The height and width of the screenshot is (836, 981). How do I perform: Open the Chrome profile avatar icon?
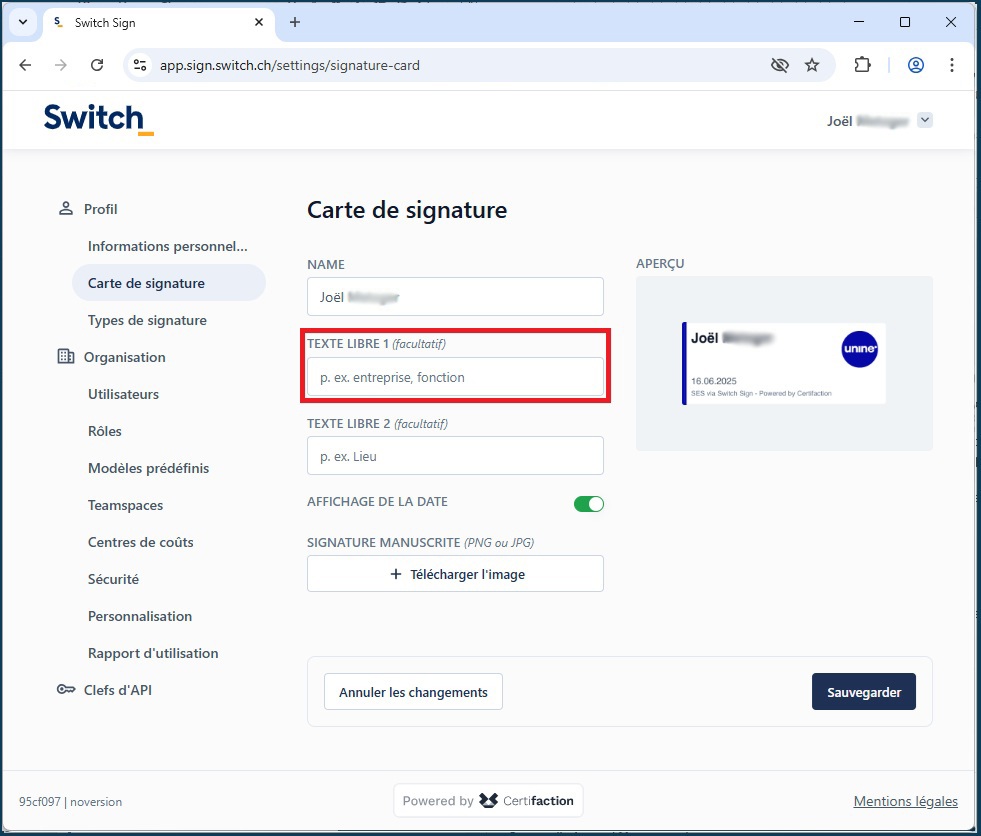pos(915,65)
